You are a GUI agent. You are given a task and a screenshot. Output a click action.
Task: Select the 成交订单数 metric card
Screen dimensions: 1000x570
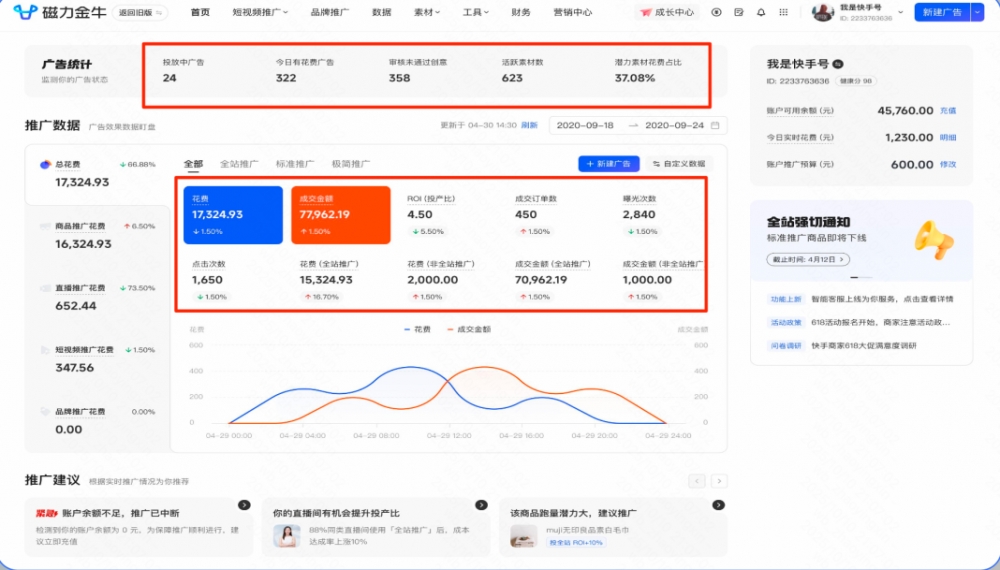(x=556, y=215)
